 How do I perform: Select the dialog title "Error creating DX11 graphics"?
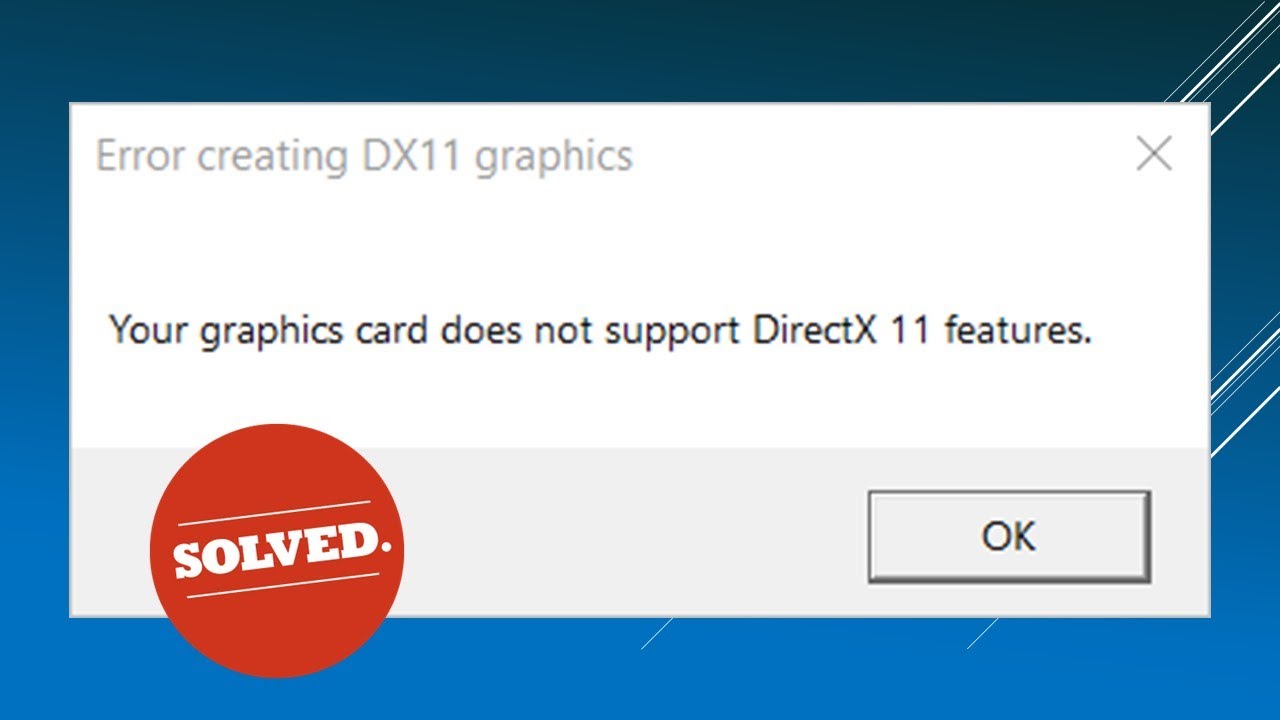[364, 157]
